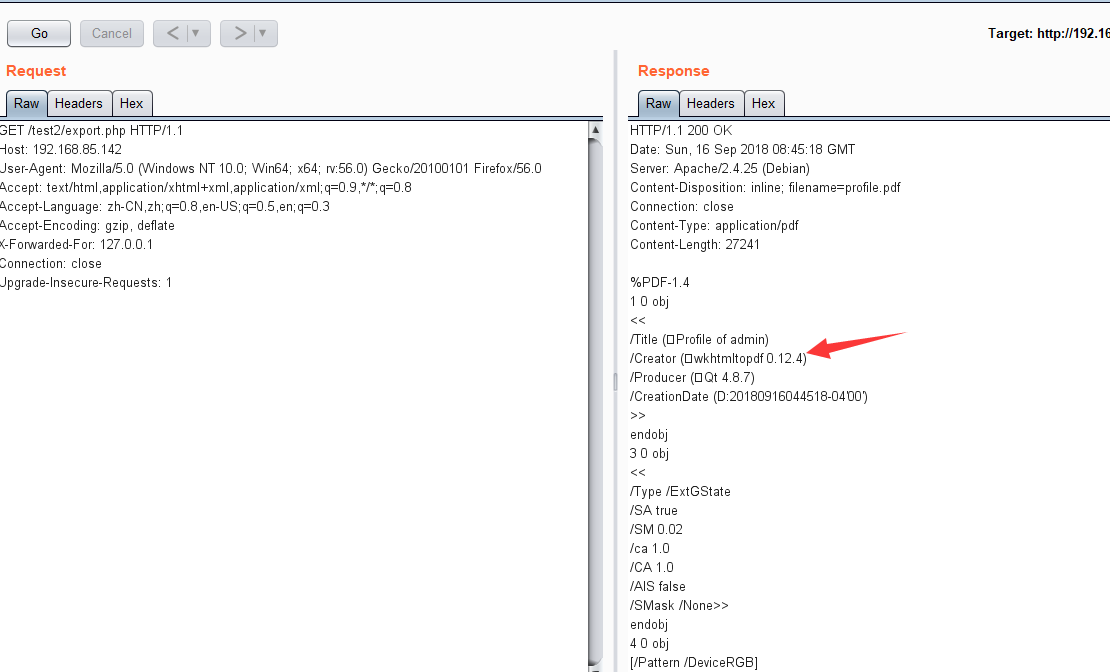The image size is (1110, 672).
Task: Click the response Connection: close line
Action: point(682,207)
